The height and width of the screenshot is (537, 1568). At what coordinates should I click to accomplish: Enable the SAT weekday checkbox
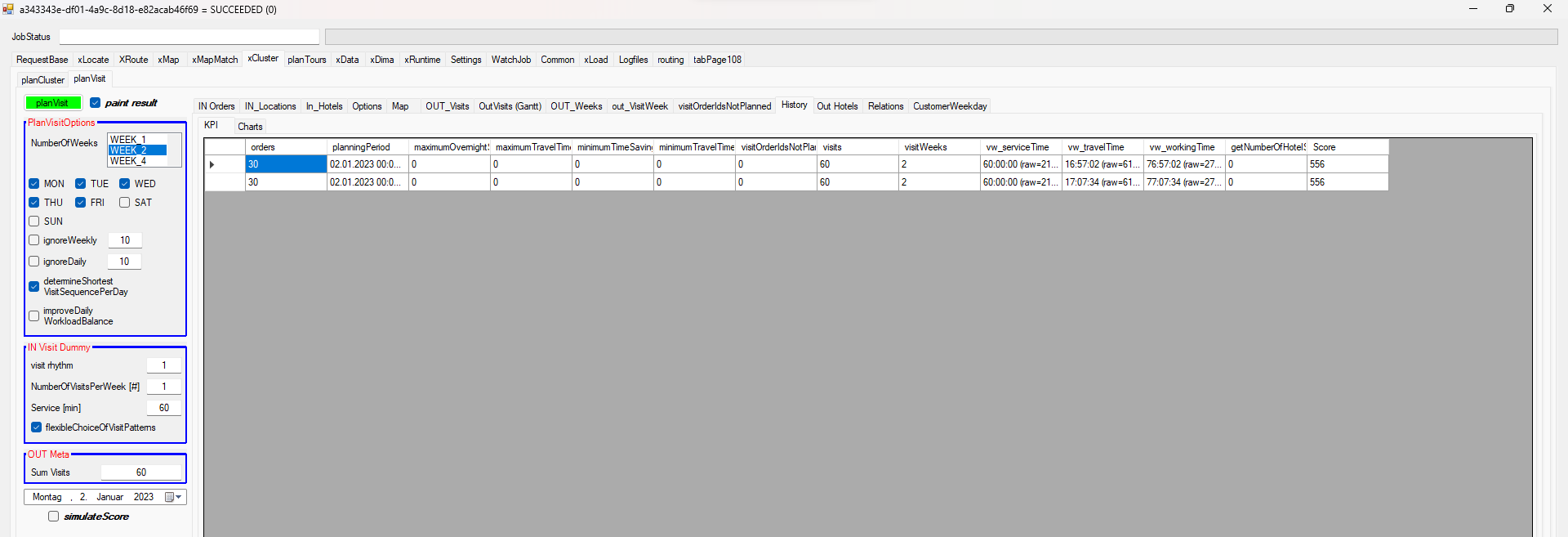click(x=125, y=203)
